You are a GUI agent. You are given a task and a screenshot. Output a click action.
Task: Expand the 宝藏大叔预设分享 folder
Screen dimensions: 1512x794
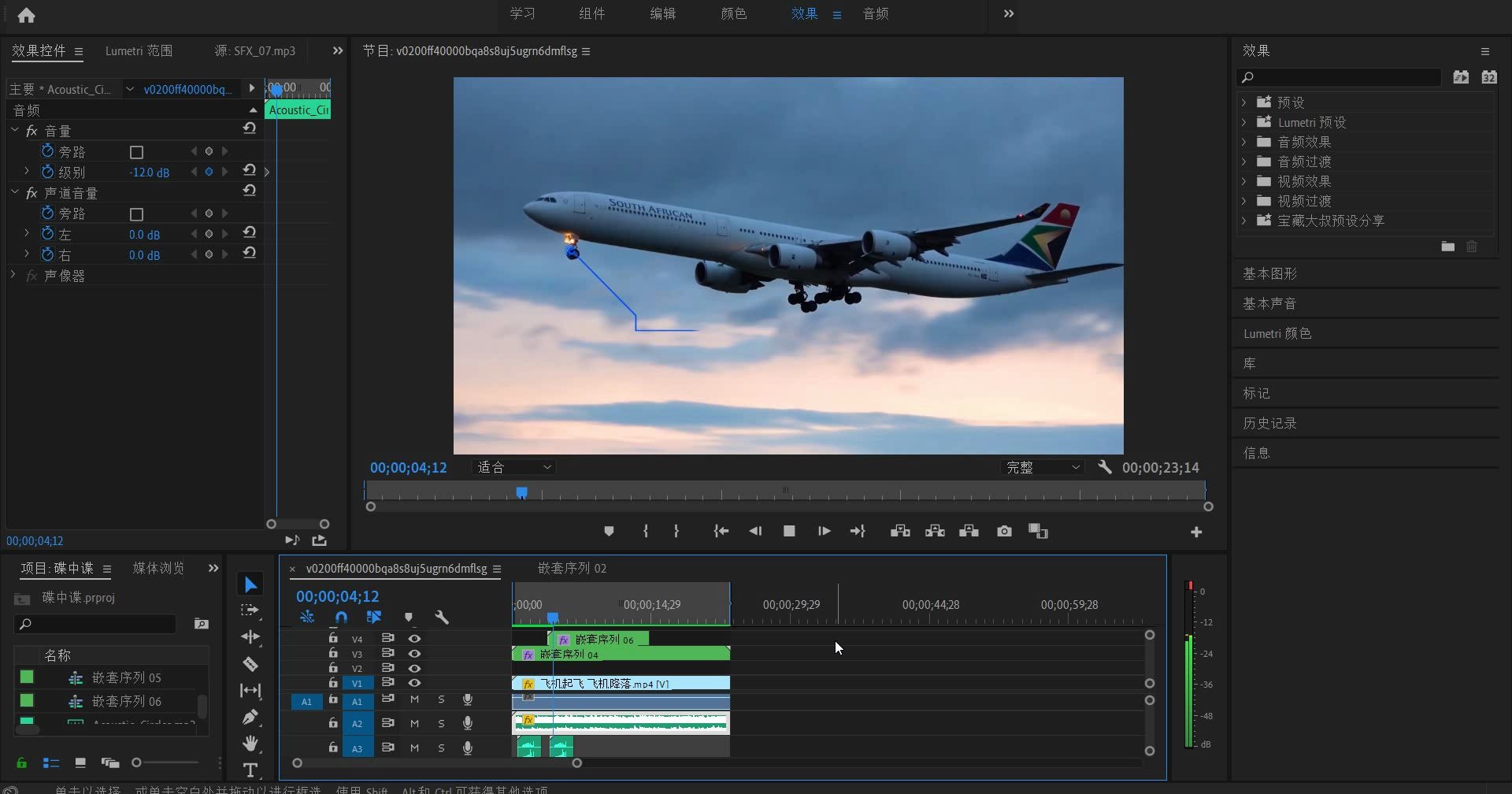pyautogui.click(x=1243, y=221)
